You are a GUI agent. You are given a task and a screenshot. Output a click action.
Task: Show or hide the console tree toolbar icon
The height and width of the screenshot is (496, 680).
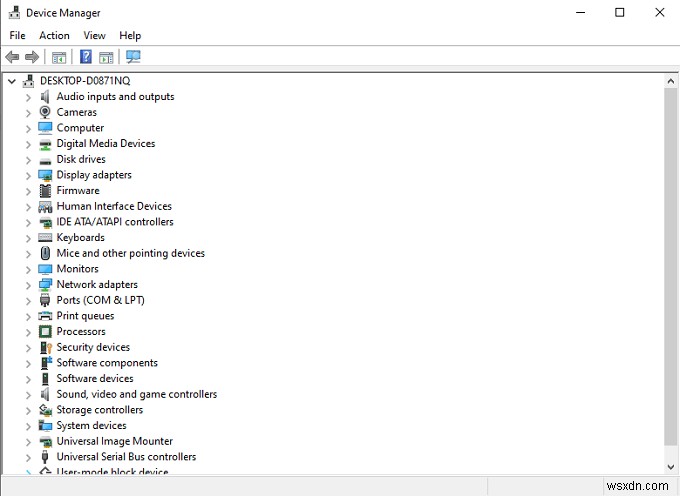click(59, 57)
